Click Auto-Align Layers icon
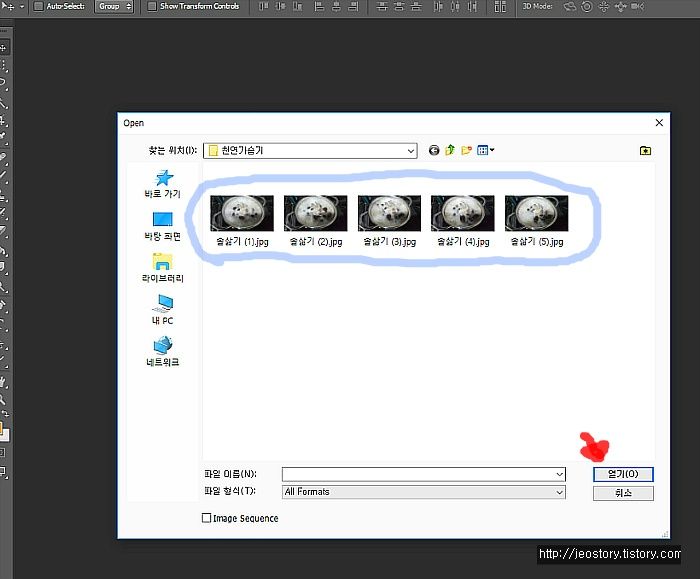The height and width of the screenshot is (579, 700). tap(500, 6)
